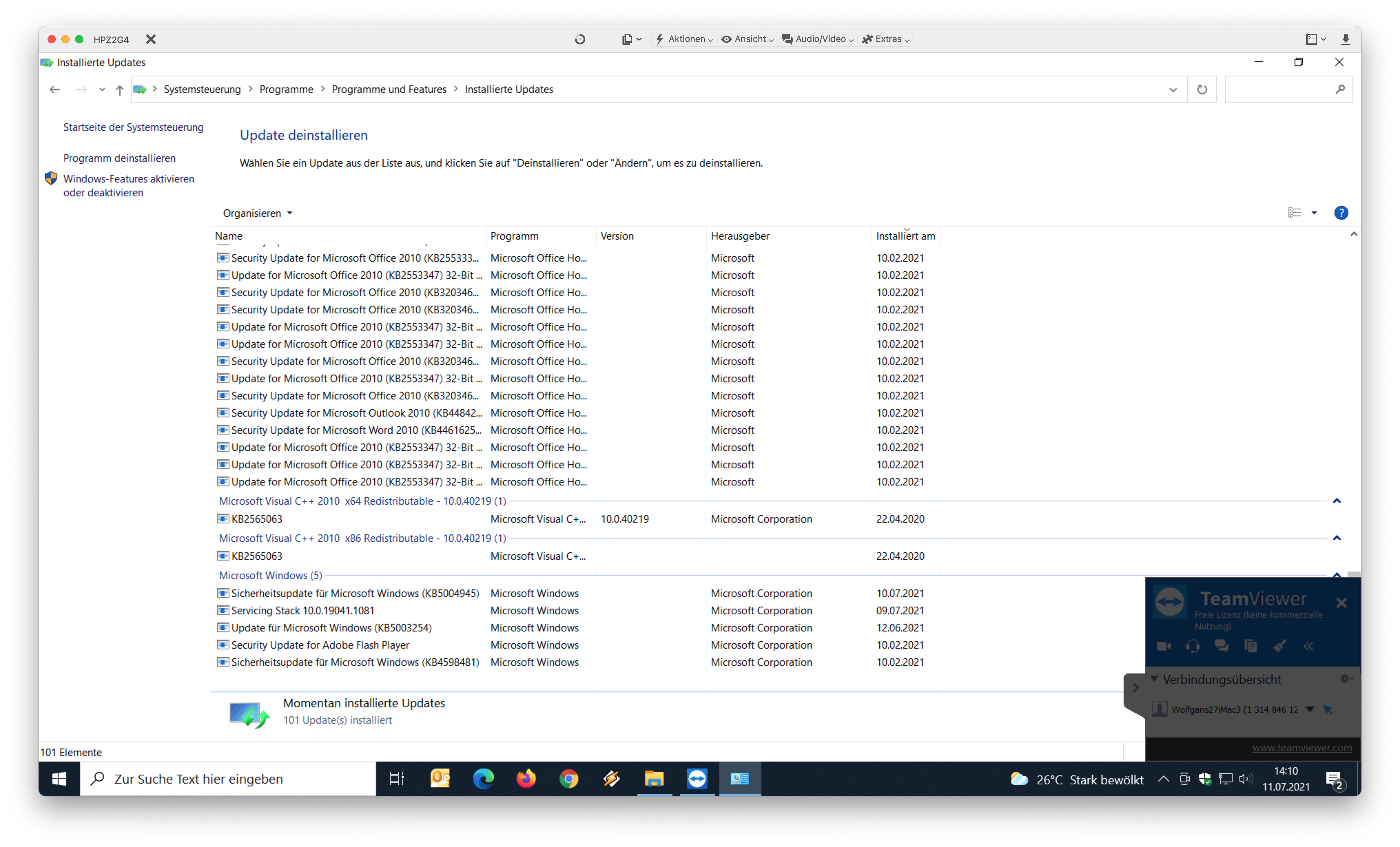
Task: Open the recent locations dropdown arrow
Action: click(x=102, y=89)
